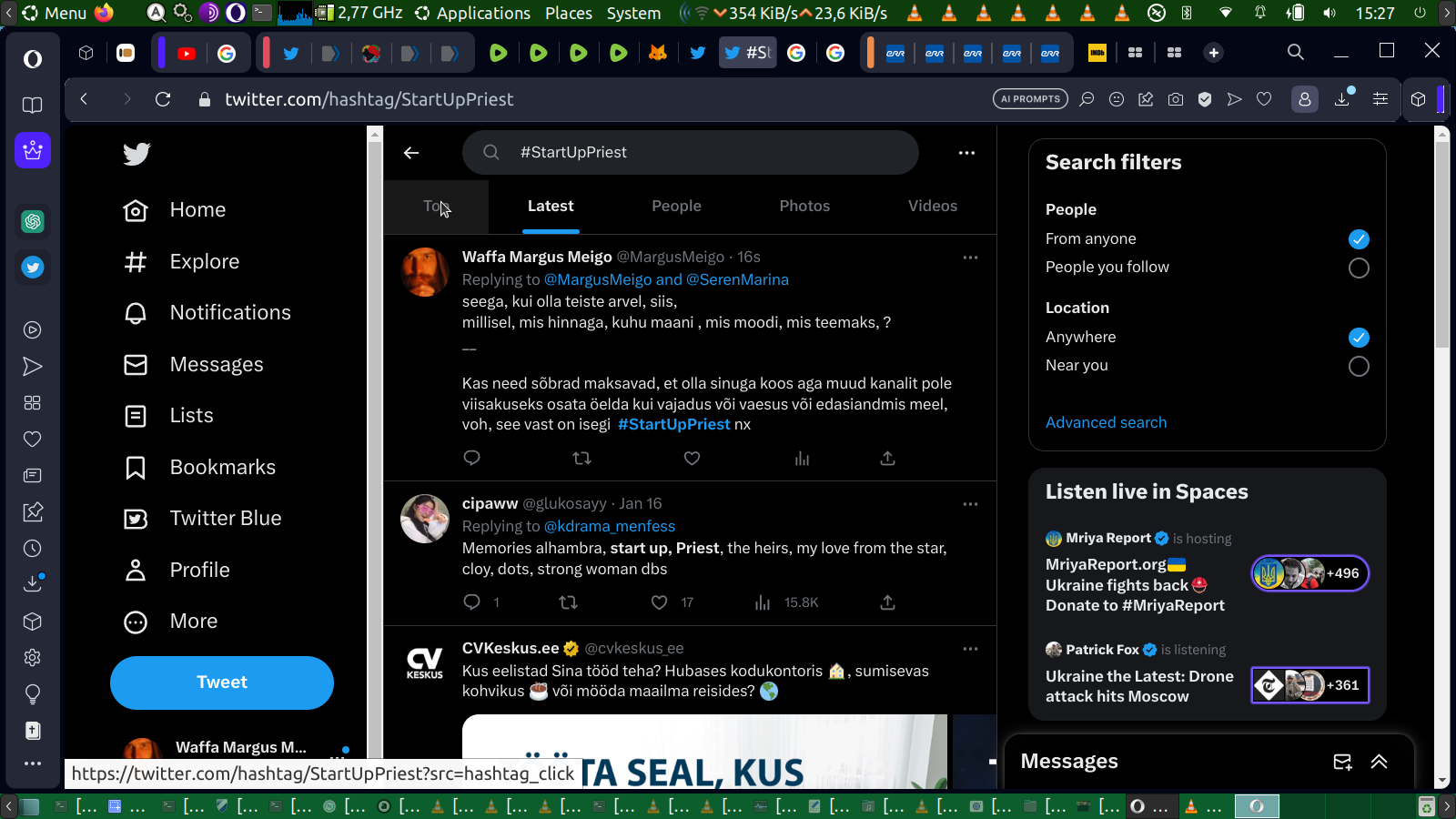
Task: Open ChatGPT panel in Opera sidebar
Action: pyautogui.click(x=33, y=221)
